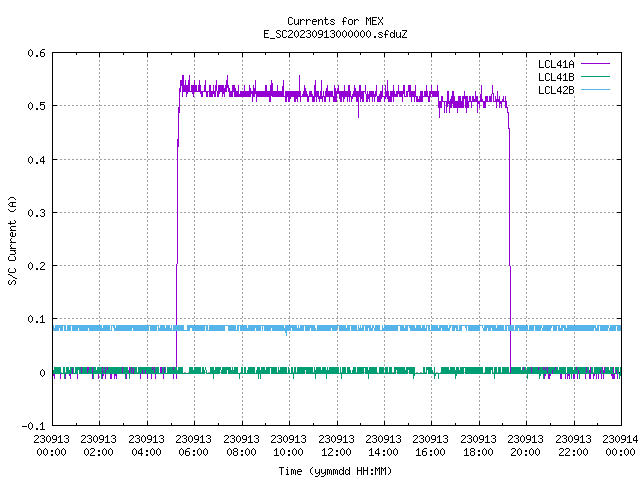The width and height of the screenshot is (640, 480).
Task: Click the y-axis tick value 0.4
Action: (36, 160)
